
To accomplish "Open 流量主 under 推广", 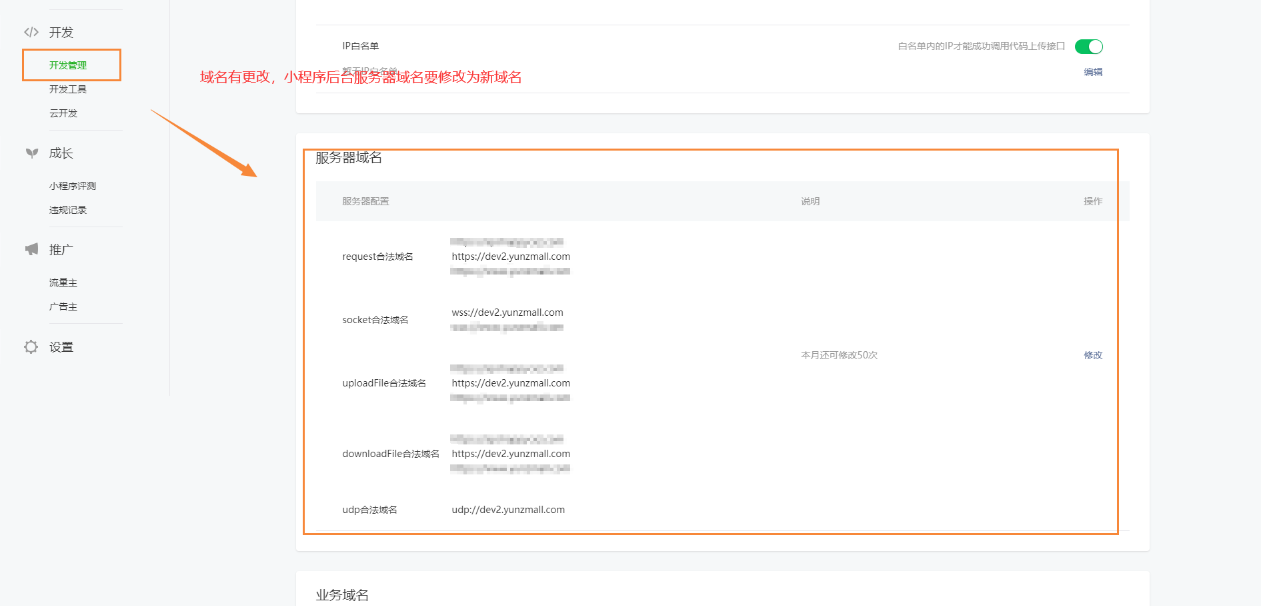I will point(63,283).
